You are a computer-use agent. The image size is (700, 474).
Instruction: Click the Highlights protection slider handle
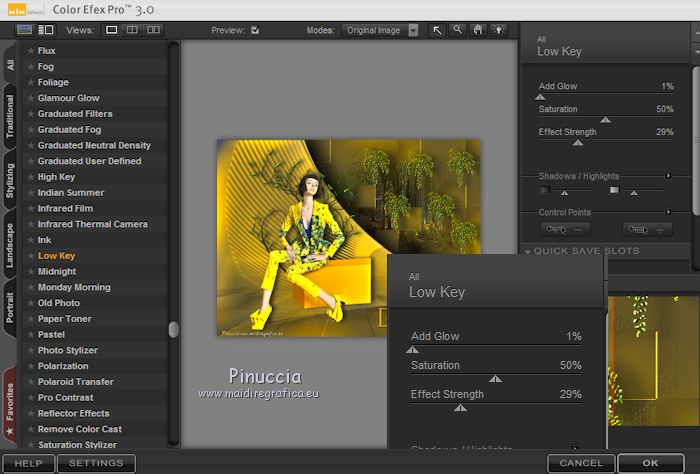(x=633, y=193)
